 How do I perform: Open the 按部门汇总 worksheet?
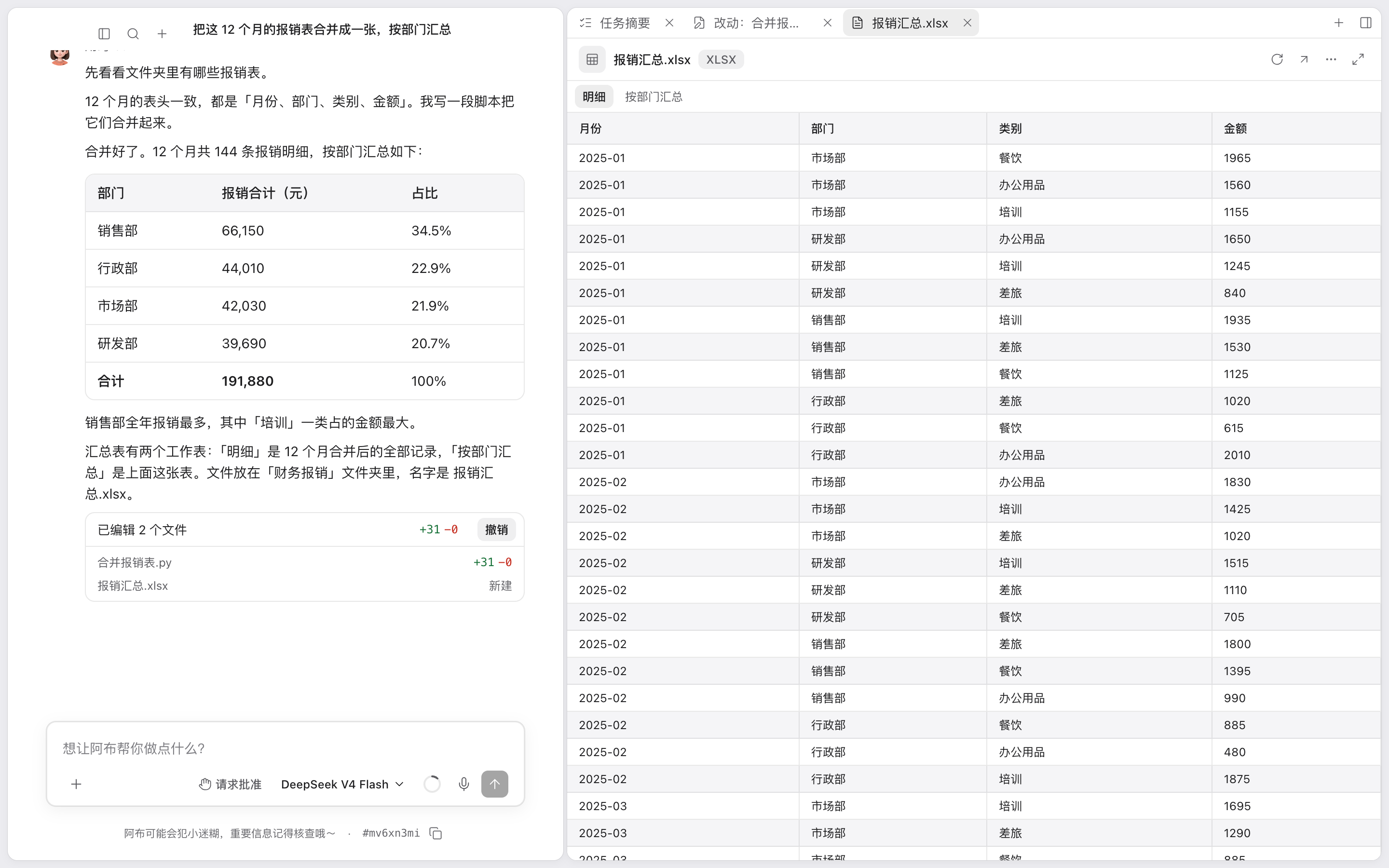[654, 96]
